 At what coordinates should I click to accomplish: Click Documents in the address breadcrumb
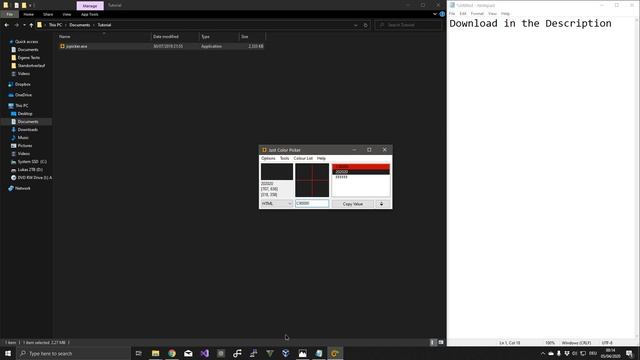[x=80, y=25]
